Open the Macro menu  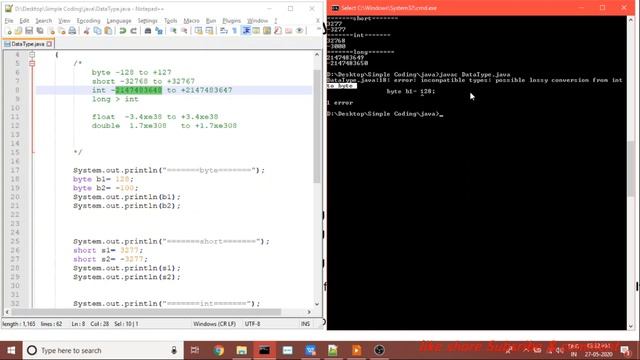191,20
